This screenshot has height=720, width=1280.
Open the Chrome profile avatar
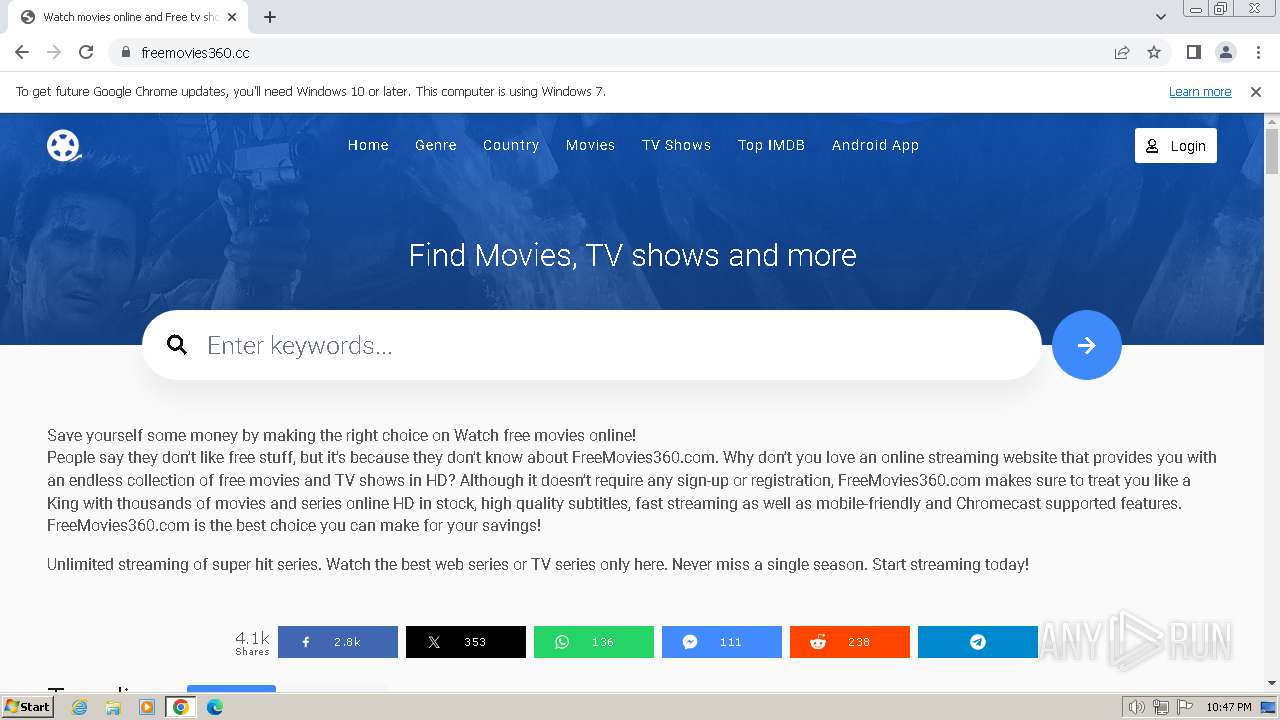pos(1225,52)
